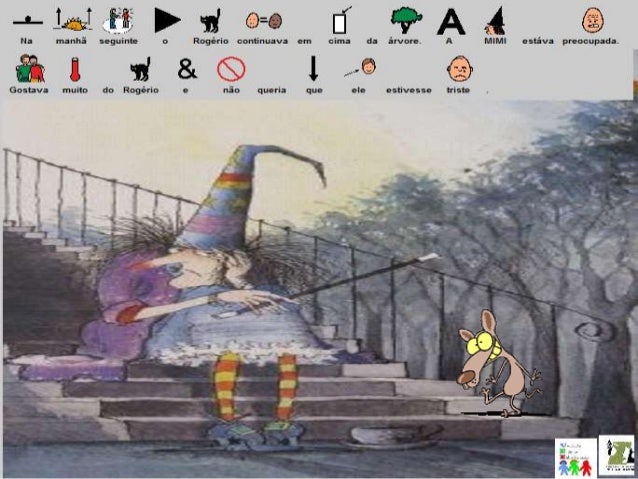638x479 pixels.
Task: Click the word "triste"
Action: 458,90
